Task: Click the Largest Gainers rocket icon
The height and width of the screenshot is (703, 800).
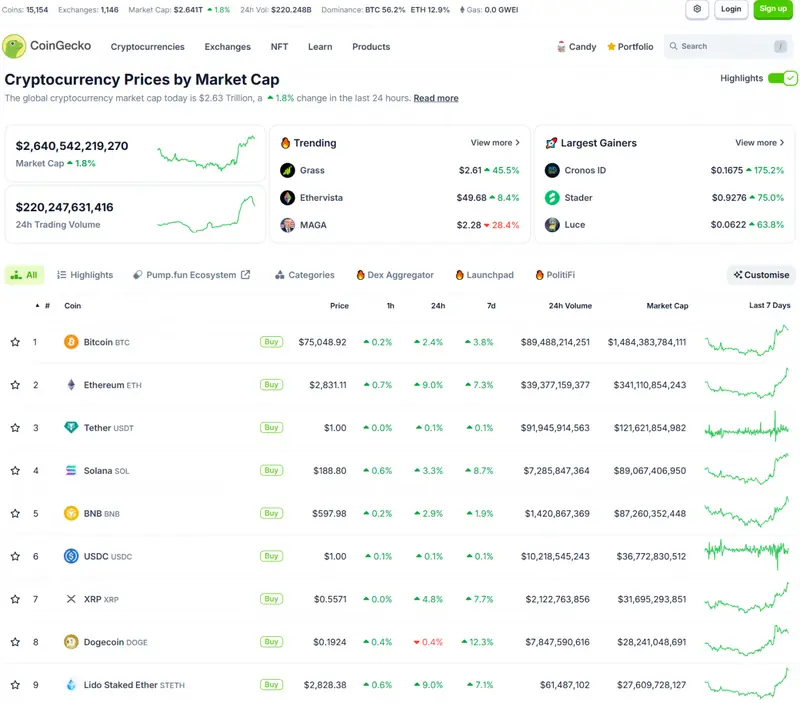Action: pyautogui.click(x=551, y=143)
